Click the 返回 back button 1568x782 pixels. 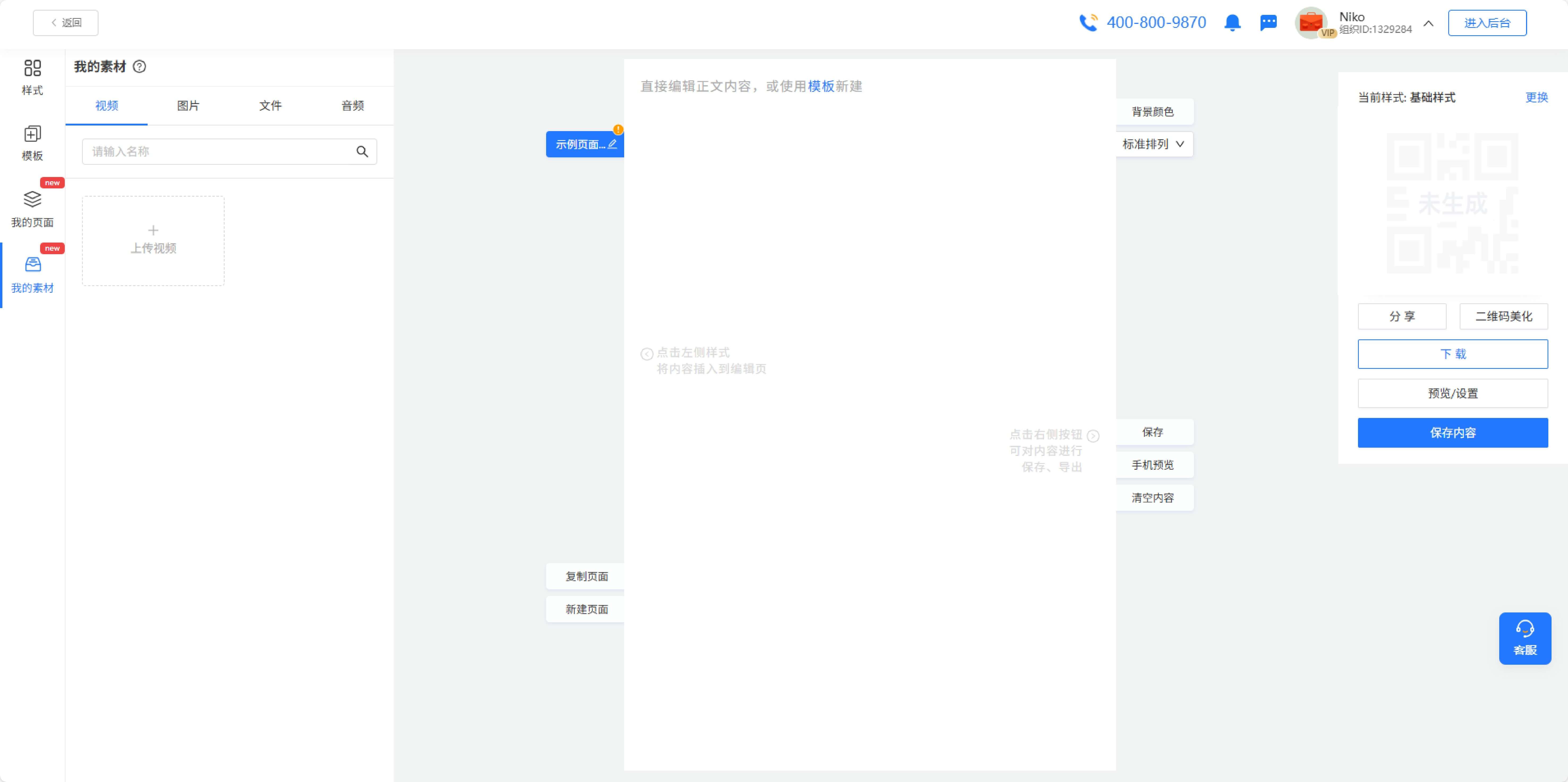click(66, 23)
